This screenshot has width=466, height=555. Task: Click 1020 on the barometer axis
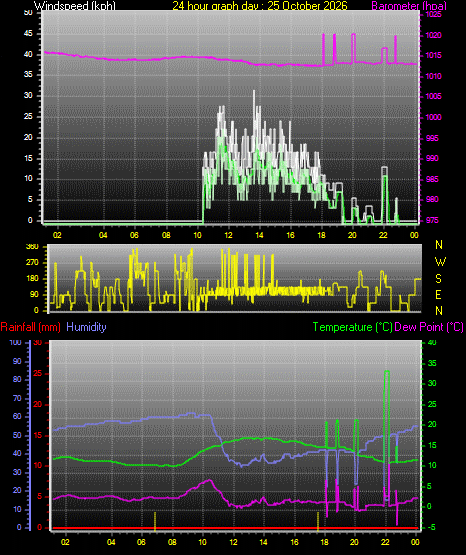pos(433,35)
